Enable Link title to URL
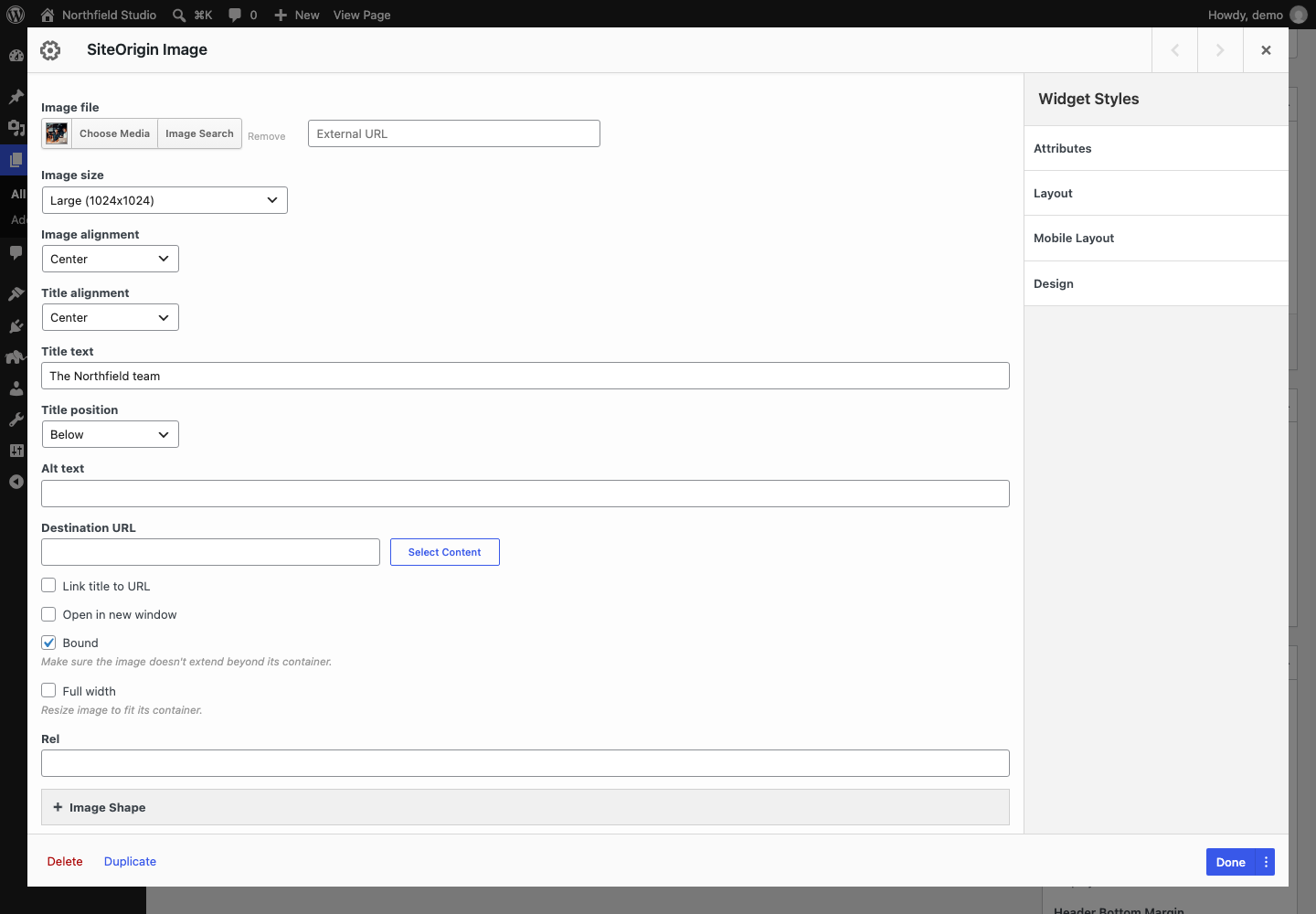The height and width of the screenshot is (914, 1316). pyautogui.click(x=48, y=585)
